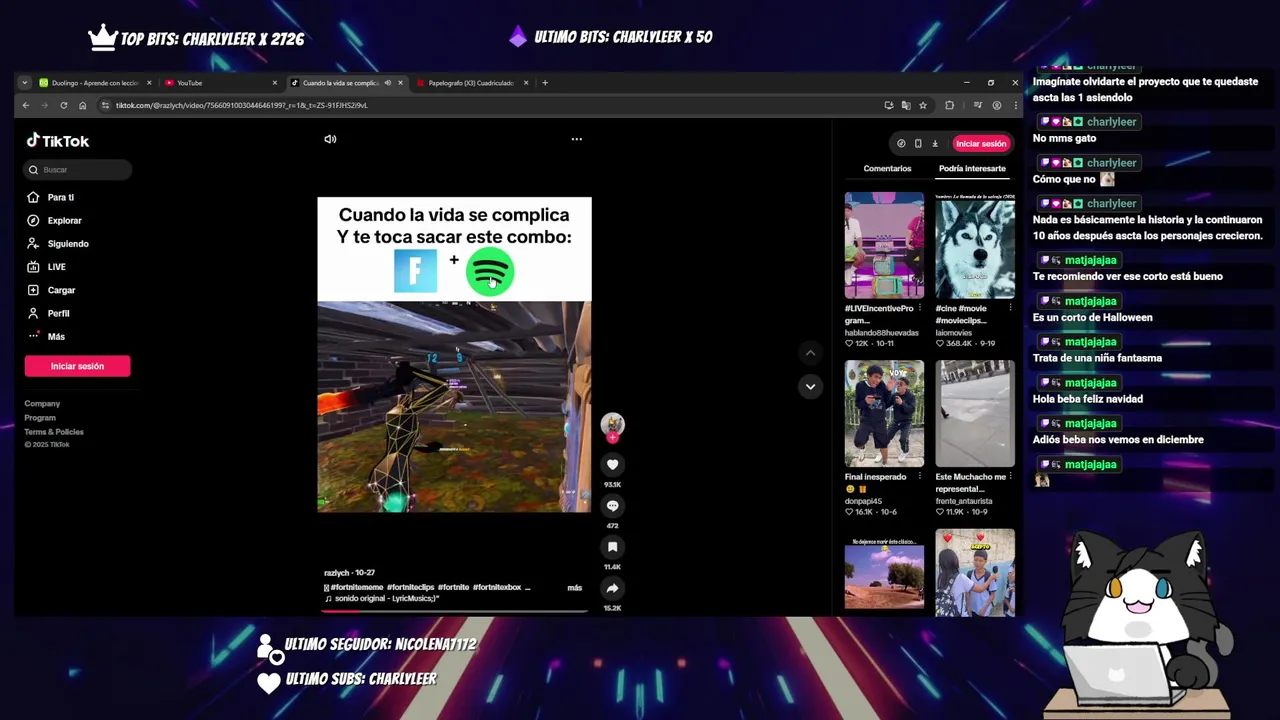Bookmark page with star icon

(x=923, y=105)
